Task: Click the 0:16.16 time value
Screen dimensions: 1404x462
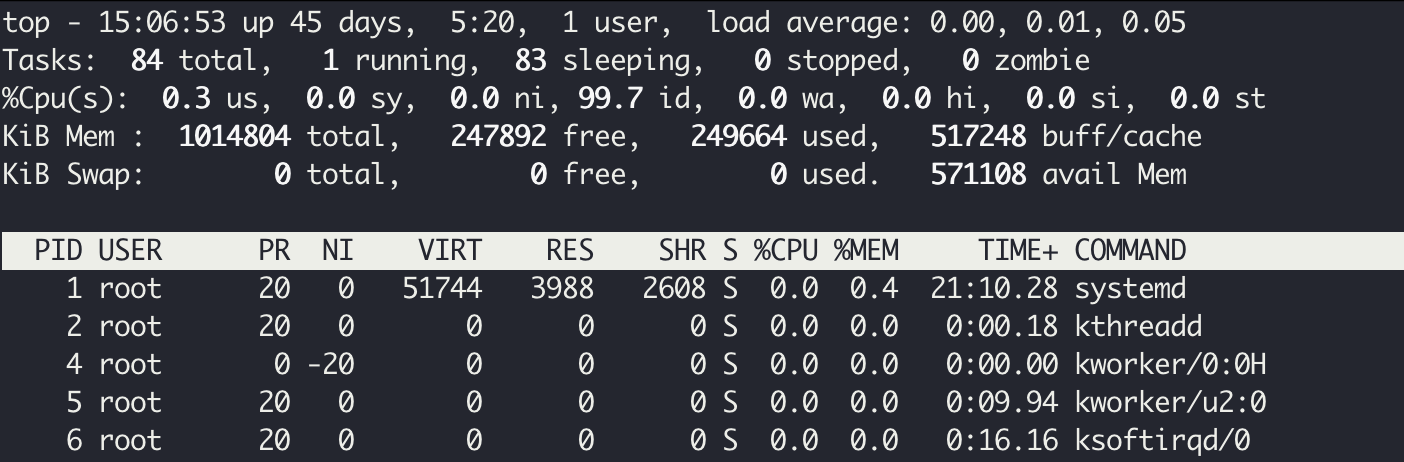Action: (1001, 441)
